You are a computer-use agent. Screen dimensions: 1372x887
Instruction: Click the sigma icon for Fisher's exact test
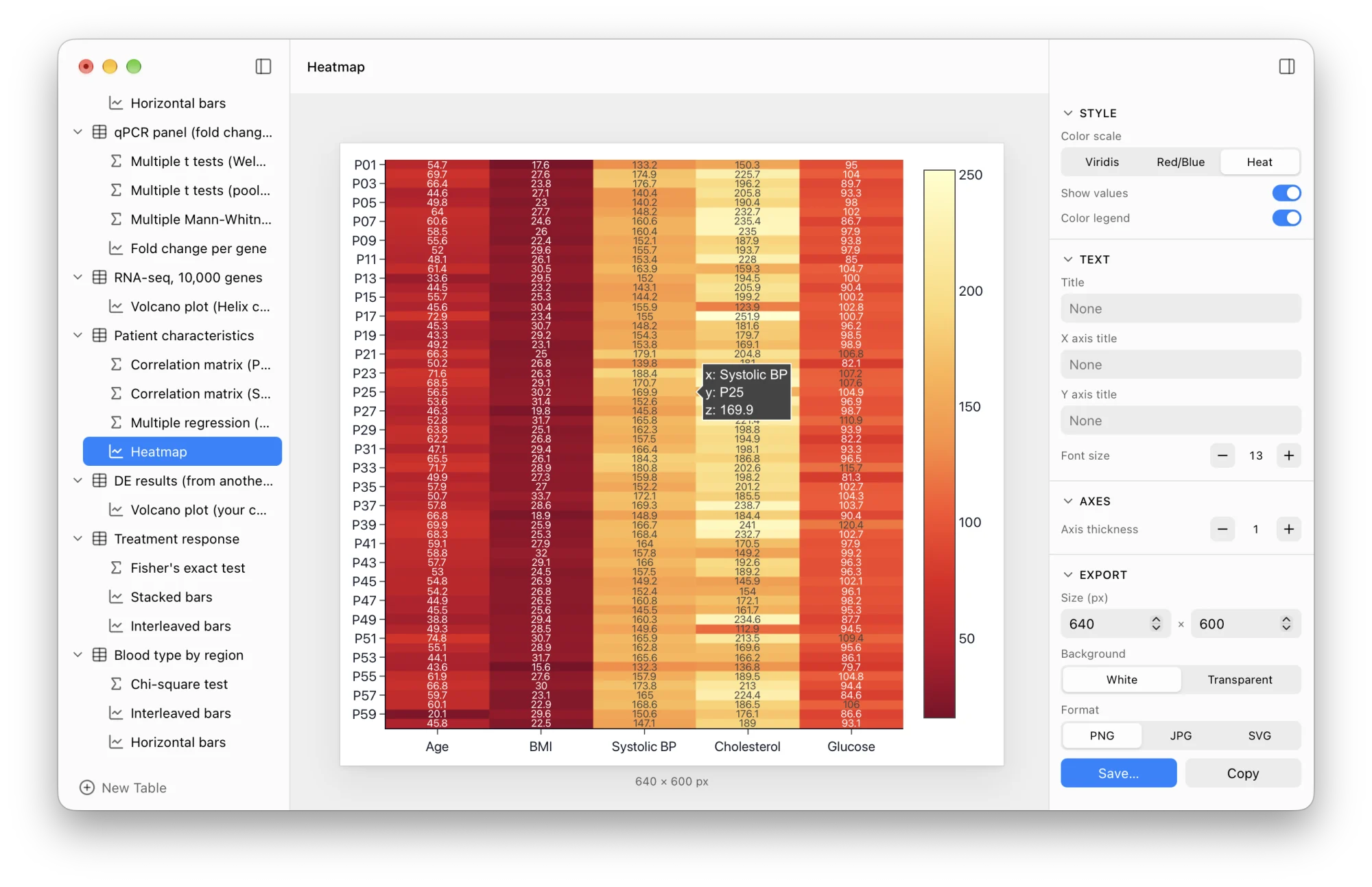point(116,568)
